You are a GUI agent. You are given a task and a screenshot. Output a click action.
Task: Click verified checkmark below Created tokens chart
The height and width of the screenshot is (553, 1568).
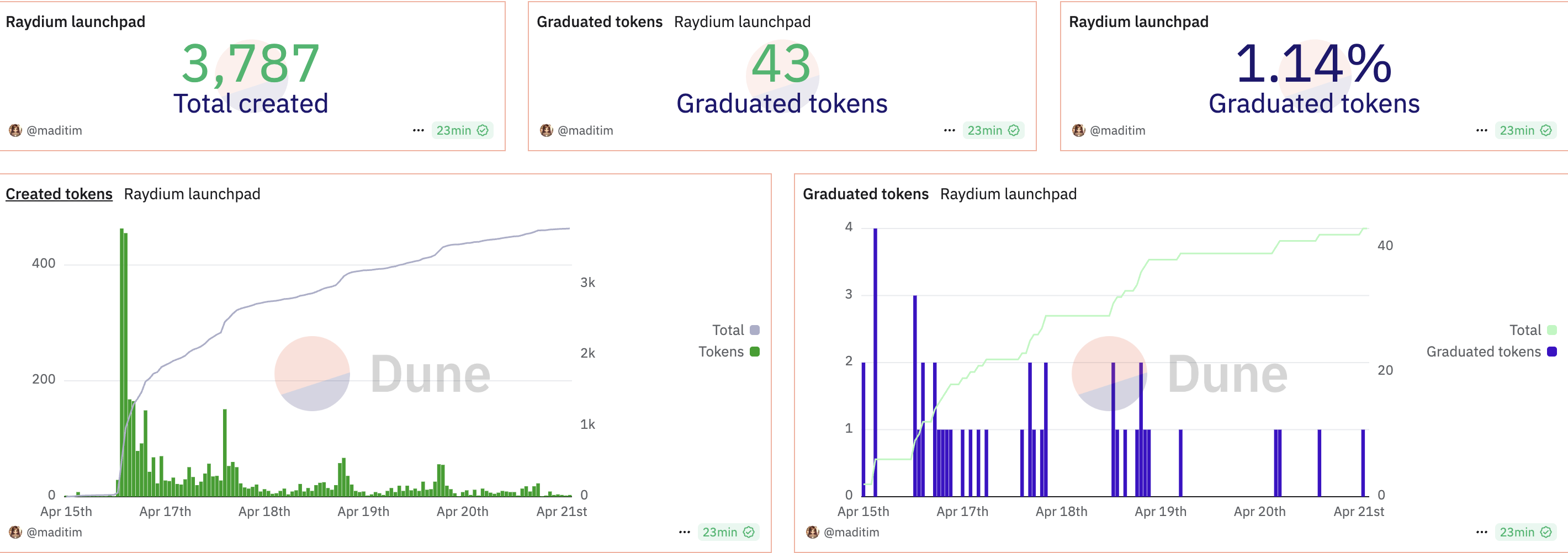coord(749,533)
